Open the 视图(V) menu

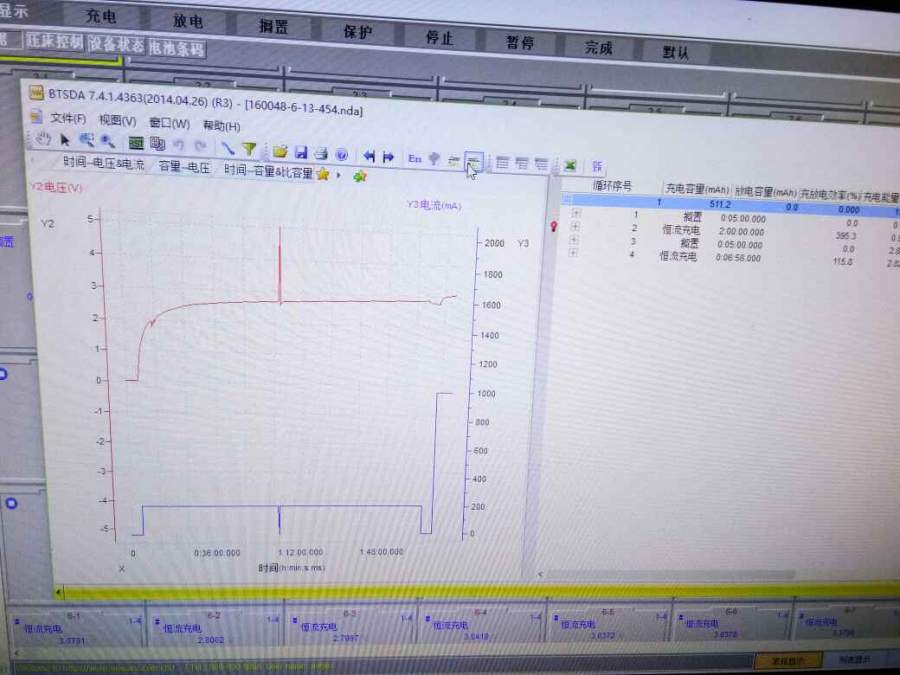click(x=117, y=121)
